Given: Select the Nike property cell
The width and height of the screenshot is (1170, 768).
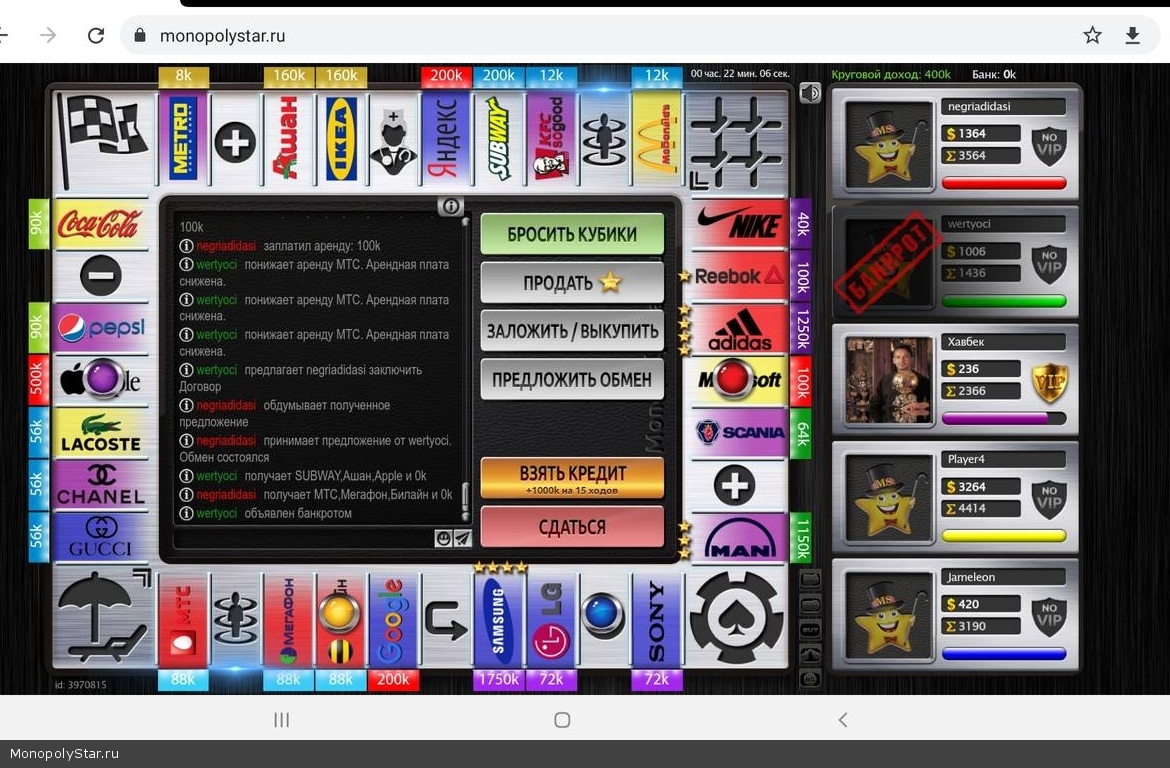Looking at the screenshot, I should pos(739,223).
